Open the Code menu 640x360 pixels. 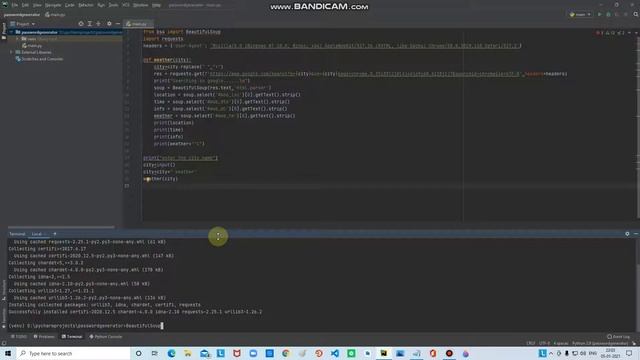(70, 5)
